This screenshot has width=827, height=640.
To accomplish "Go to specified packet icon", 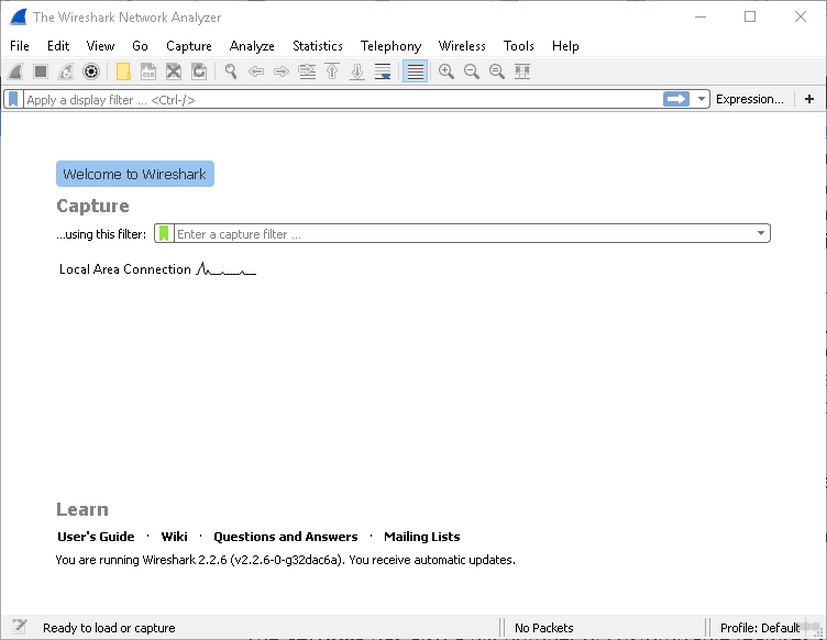I will point(307,71).
